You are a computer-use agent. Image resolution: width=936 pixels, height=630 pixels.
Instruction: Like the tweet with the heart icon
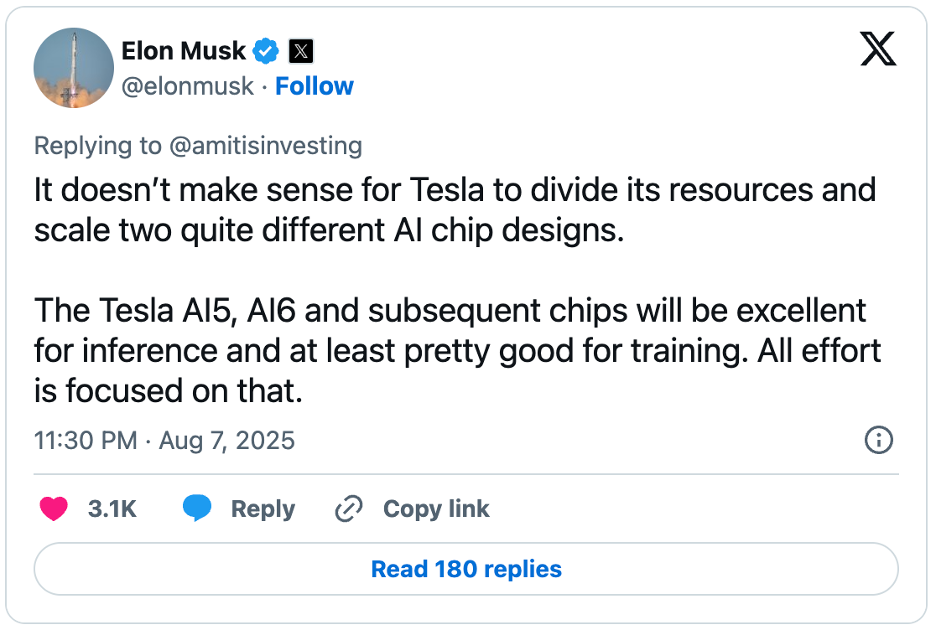53,509
